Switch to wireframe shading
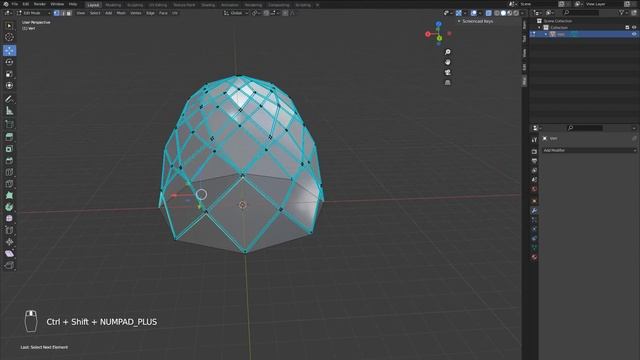This screenshot has width=640, height=360. (497, 13)
